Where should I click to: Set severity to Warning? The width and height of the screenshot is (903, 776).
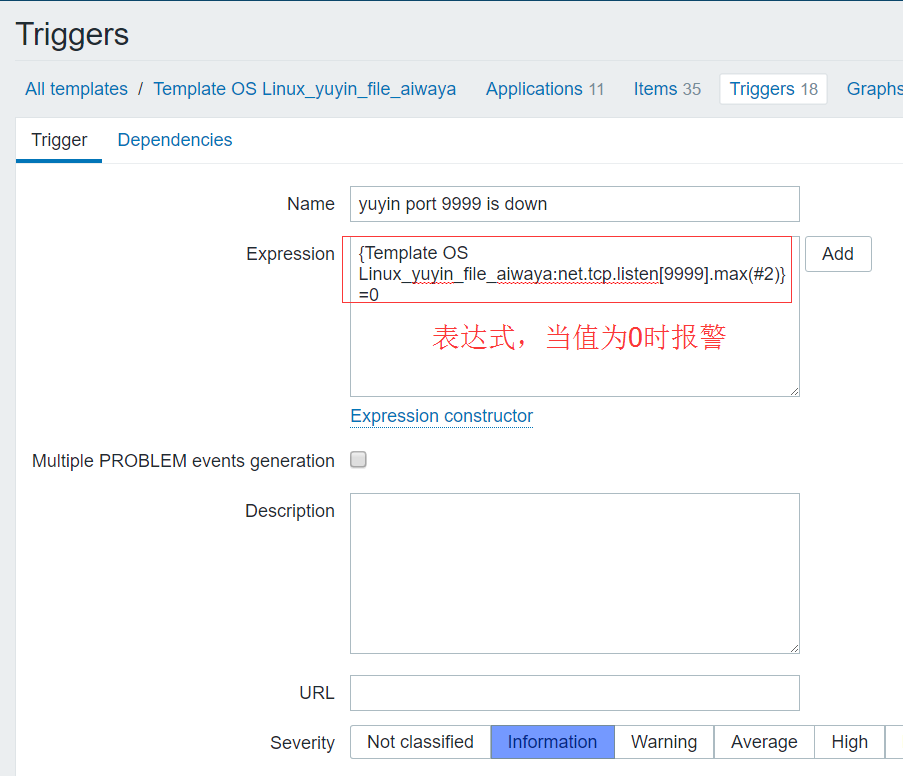(x=664, y=742)
